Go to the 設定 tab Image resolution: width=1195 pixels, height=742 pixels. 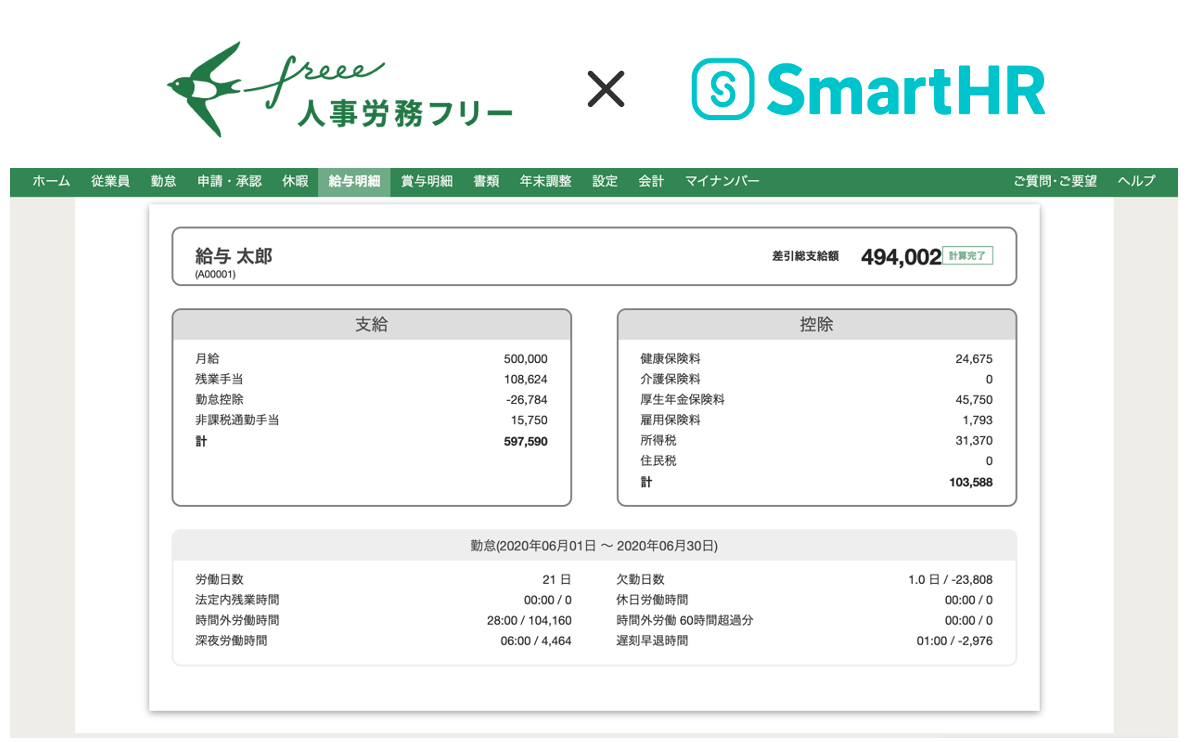click(605, 182)
